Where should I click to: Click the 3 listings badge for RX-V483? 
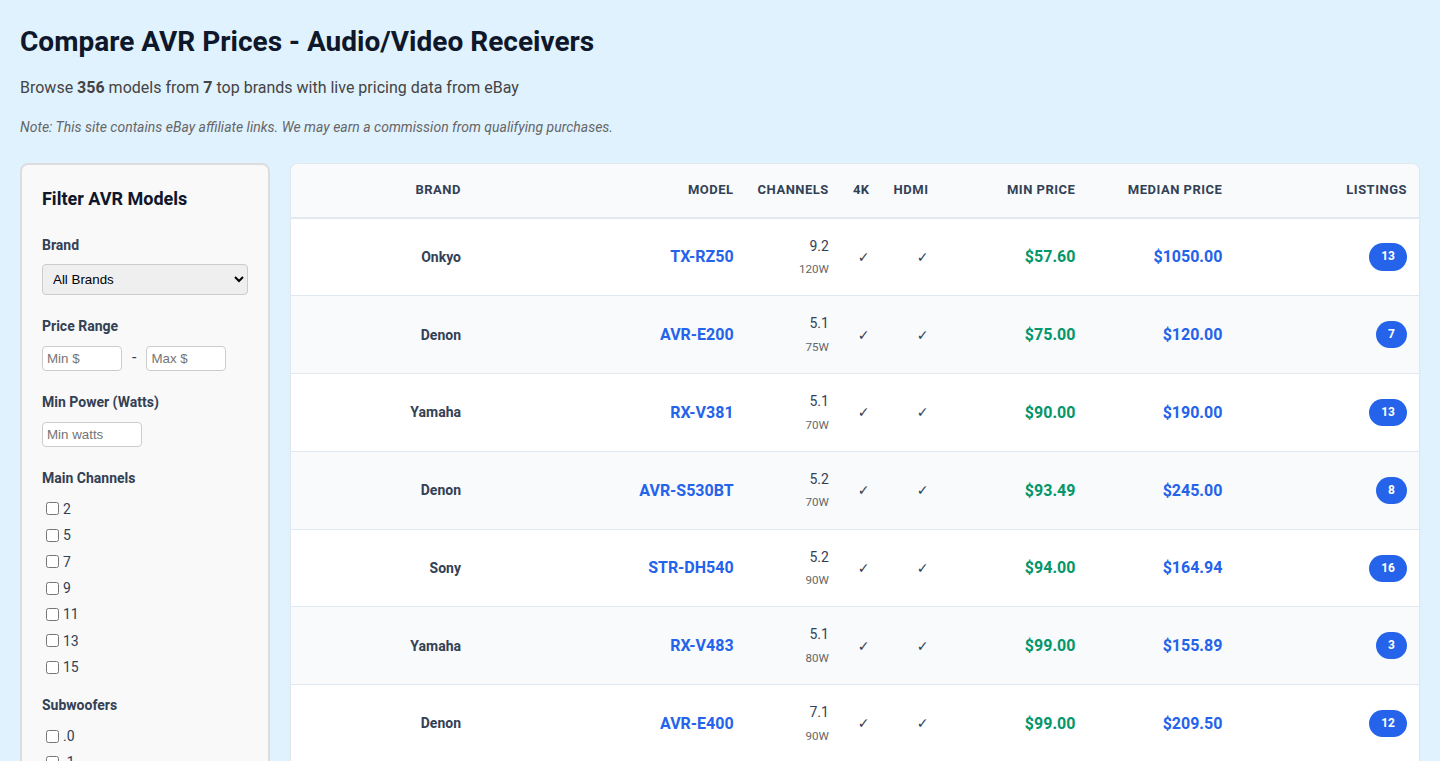click(1391, 646)
